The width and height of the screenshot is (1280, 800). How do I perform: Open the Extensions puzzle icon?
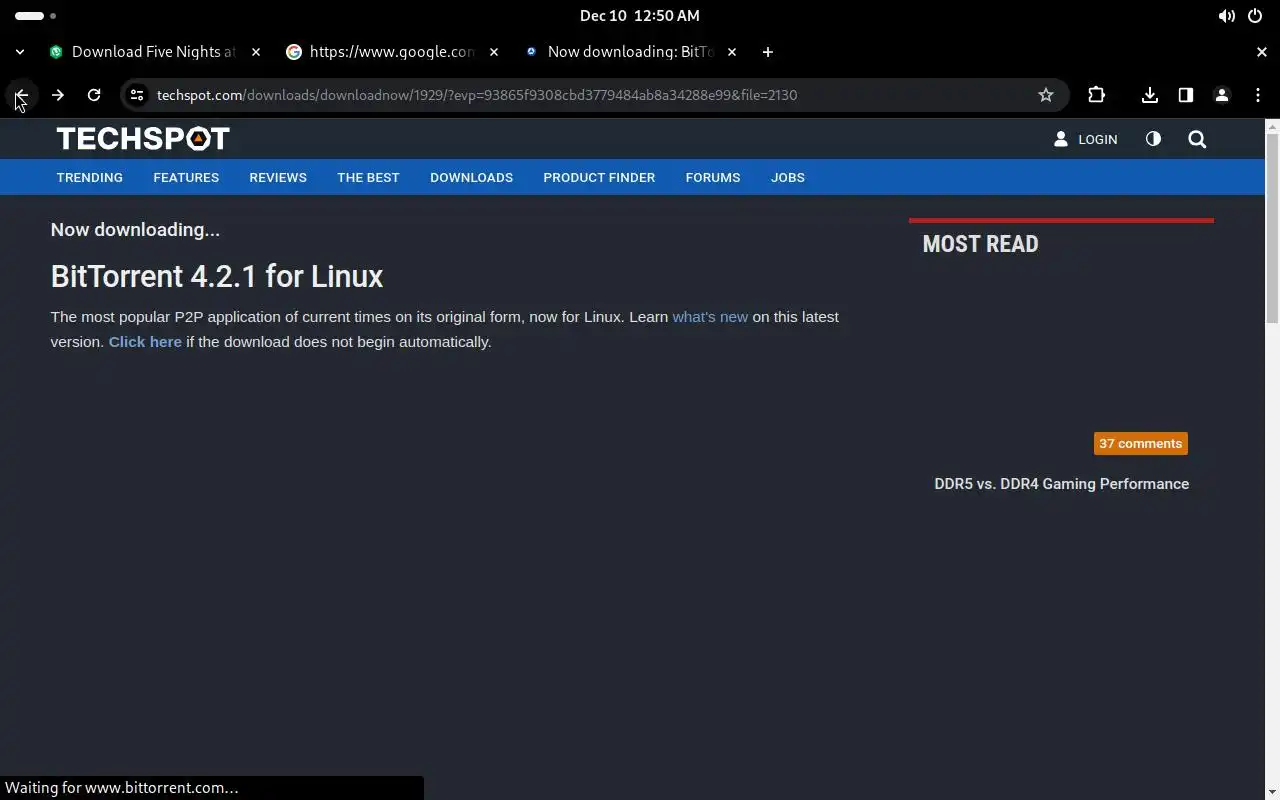1097,95
